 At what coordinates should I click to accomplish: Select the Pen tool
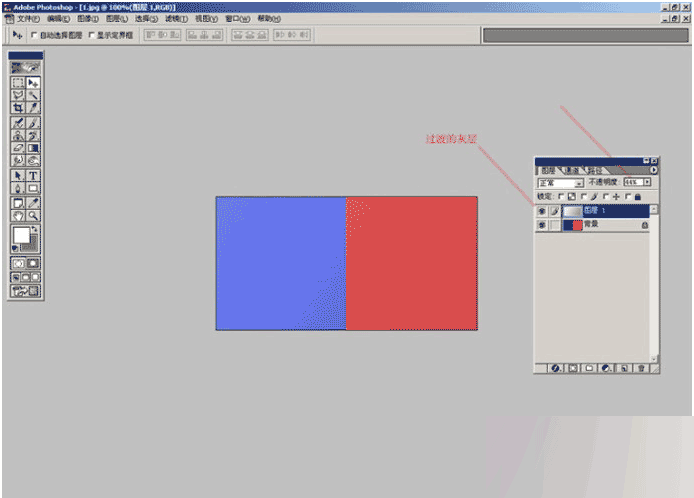18,188
